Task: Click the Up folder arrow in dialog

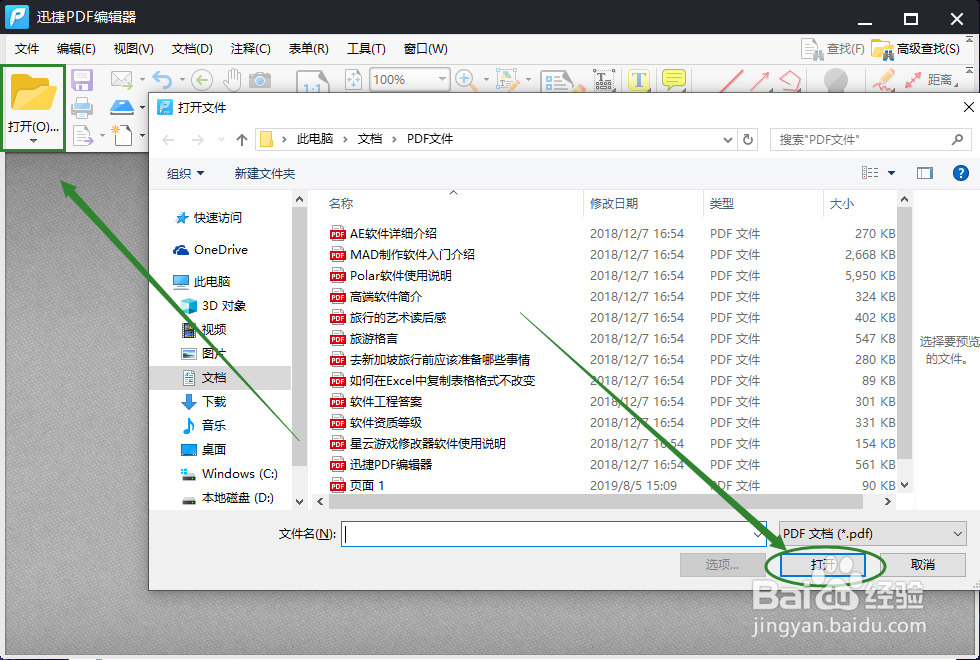Action: [x=242, y=139]
